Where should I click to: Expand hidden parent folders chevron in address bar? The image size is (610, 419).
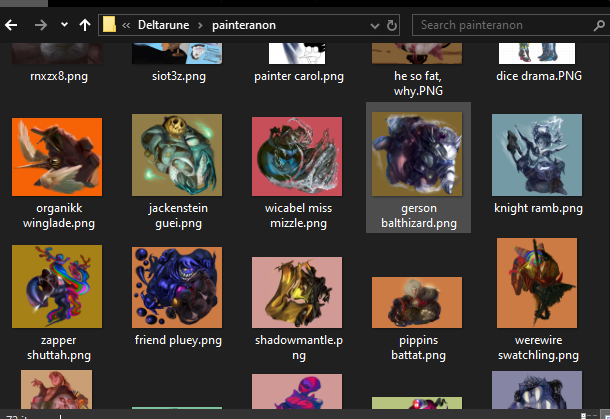pos(126,26)
